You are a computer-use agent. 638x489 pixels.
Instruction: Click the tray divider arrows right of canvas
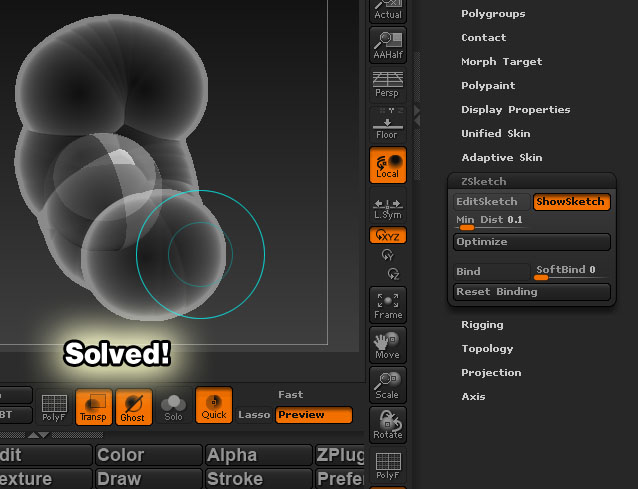tap(417, 116)
